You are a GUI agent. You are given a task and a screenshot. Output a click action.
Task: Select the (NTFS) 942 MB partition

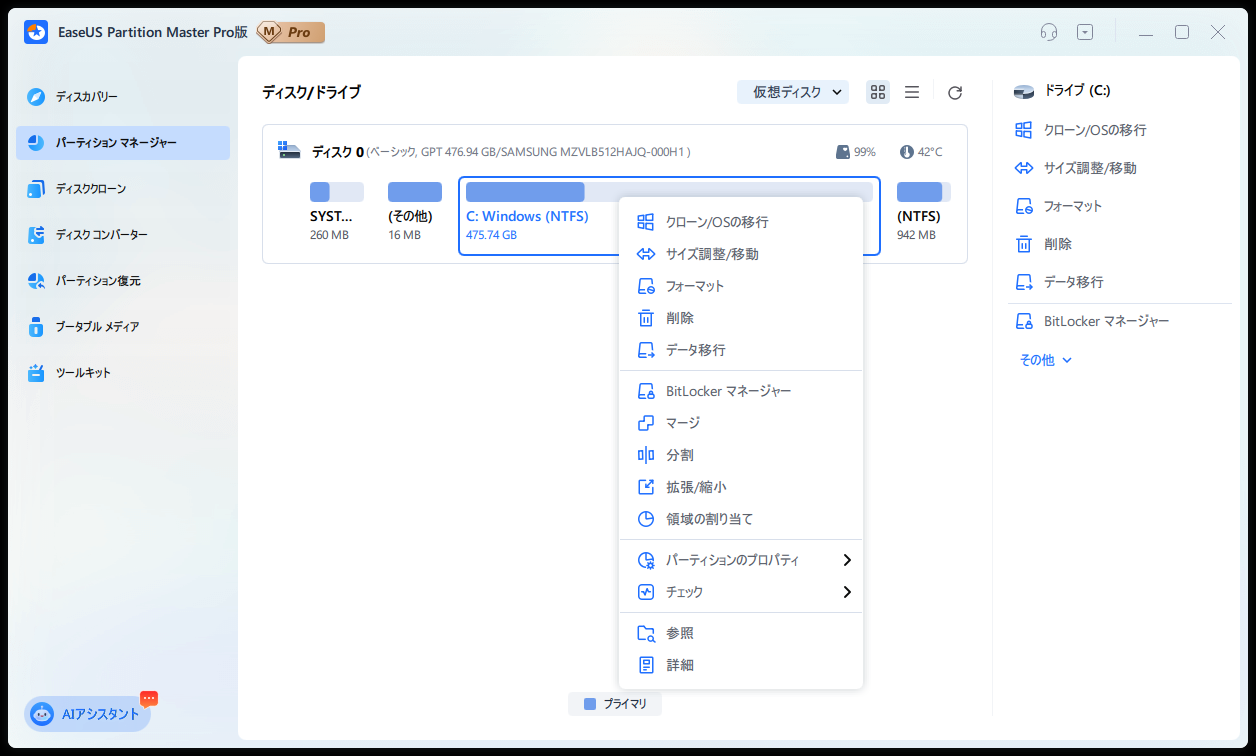click(923, 212)
